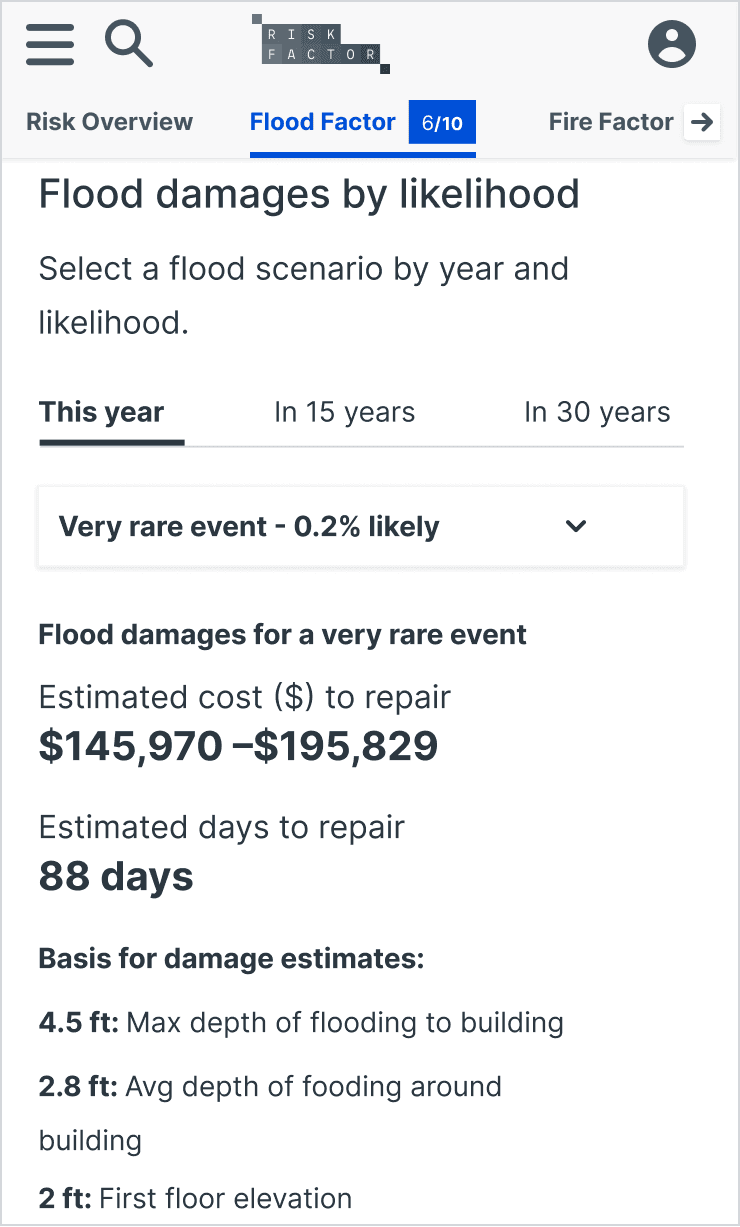Click the 88 days repair estimate
The width and height of the screenshot is (740, 1227).
(x=116, y=876)
